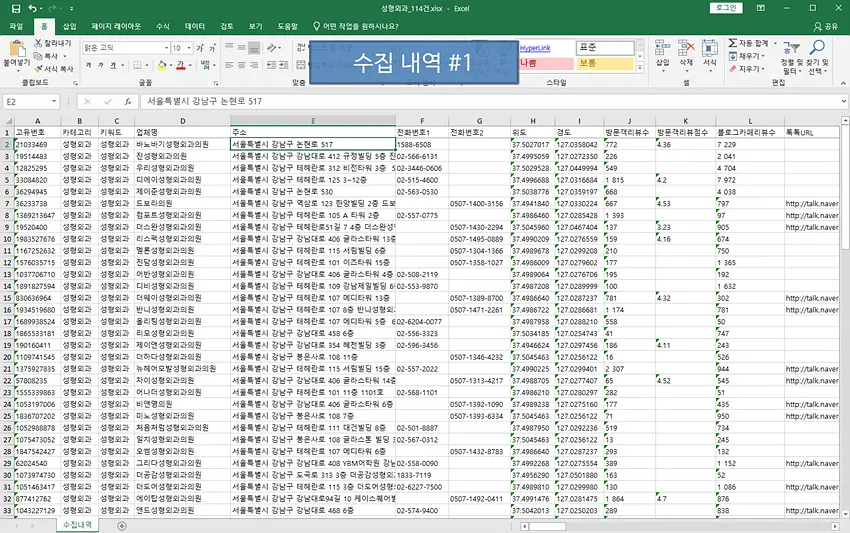850x533 pixels.
Task: Rotate text with orientation tool
Action: 272,48
